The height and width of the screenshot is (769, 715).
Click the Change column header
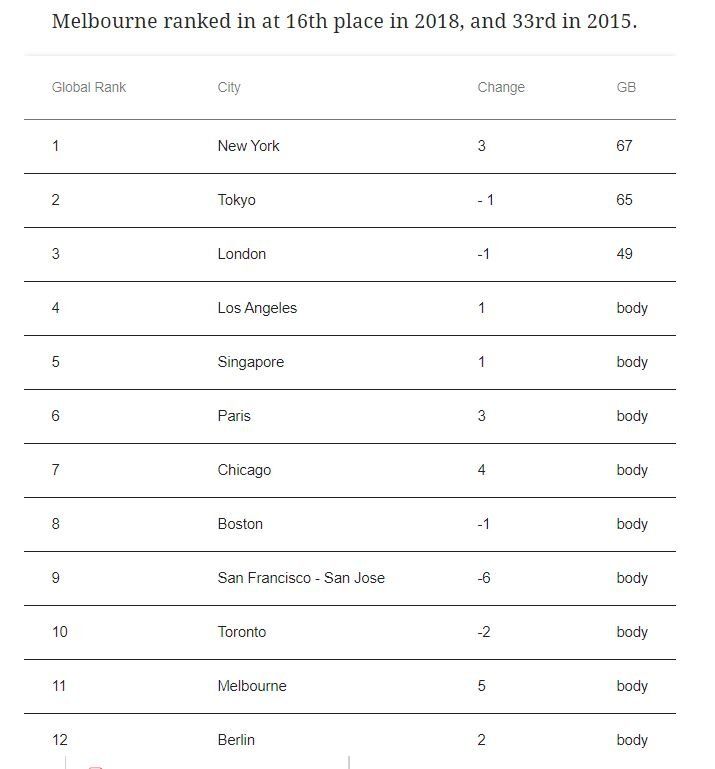[x=501, y=87]
